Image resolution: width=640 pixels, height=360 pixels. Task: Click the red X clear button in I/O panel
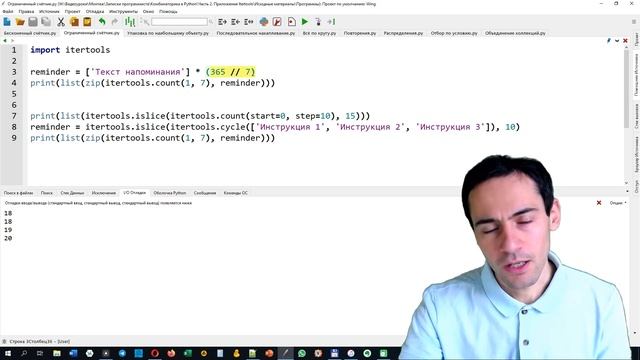tap(599, 203)
